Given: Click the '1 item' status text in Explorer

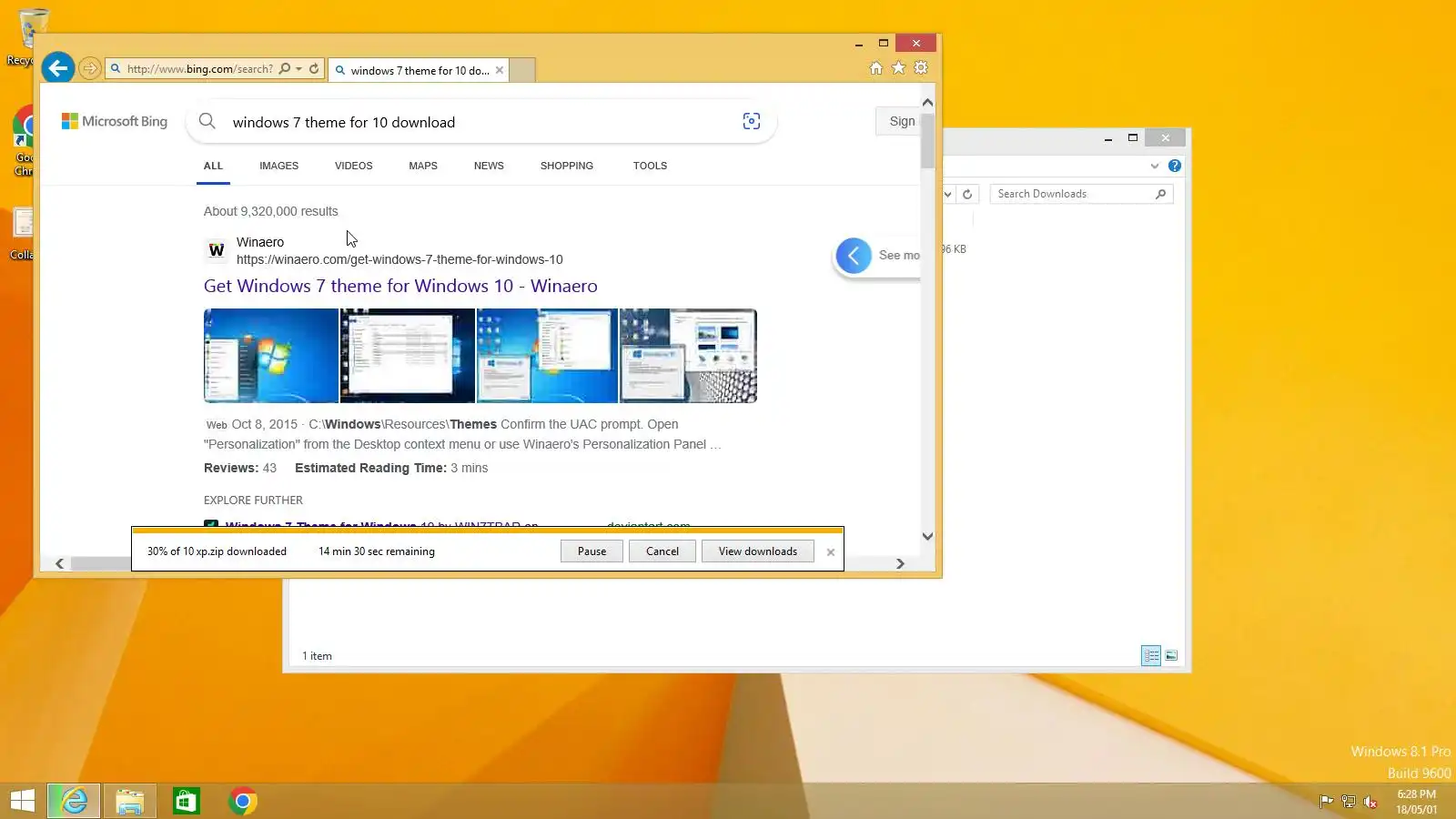Looking at the screenshot, I should pos(317,656).
